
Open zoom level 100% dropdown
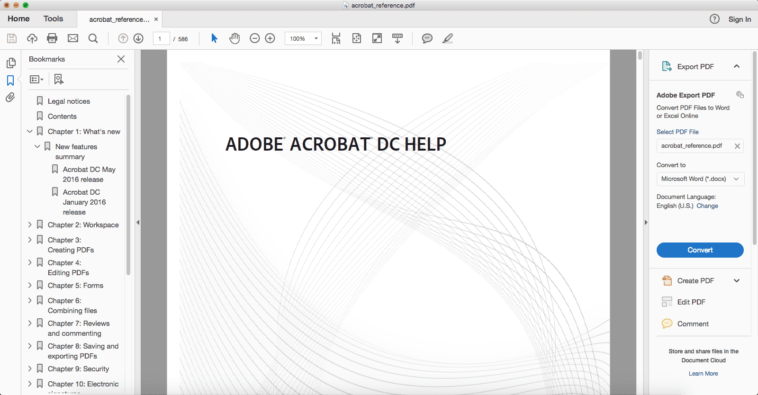coord(303,38)
